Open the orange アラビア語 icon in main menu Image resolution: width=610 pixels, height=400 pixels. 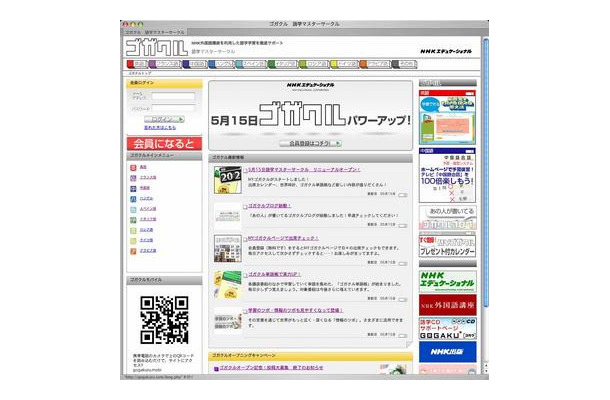coord(133,252)
